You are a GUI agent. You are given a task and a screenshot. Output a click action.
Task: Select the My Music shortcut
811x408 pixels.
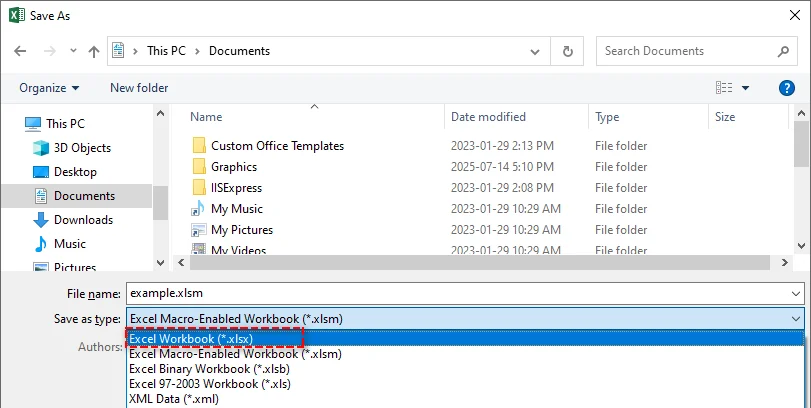[x=237, y=209]
